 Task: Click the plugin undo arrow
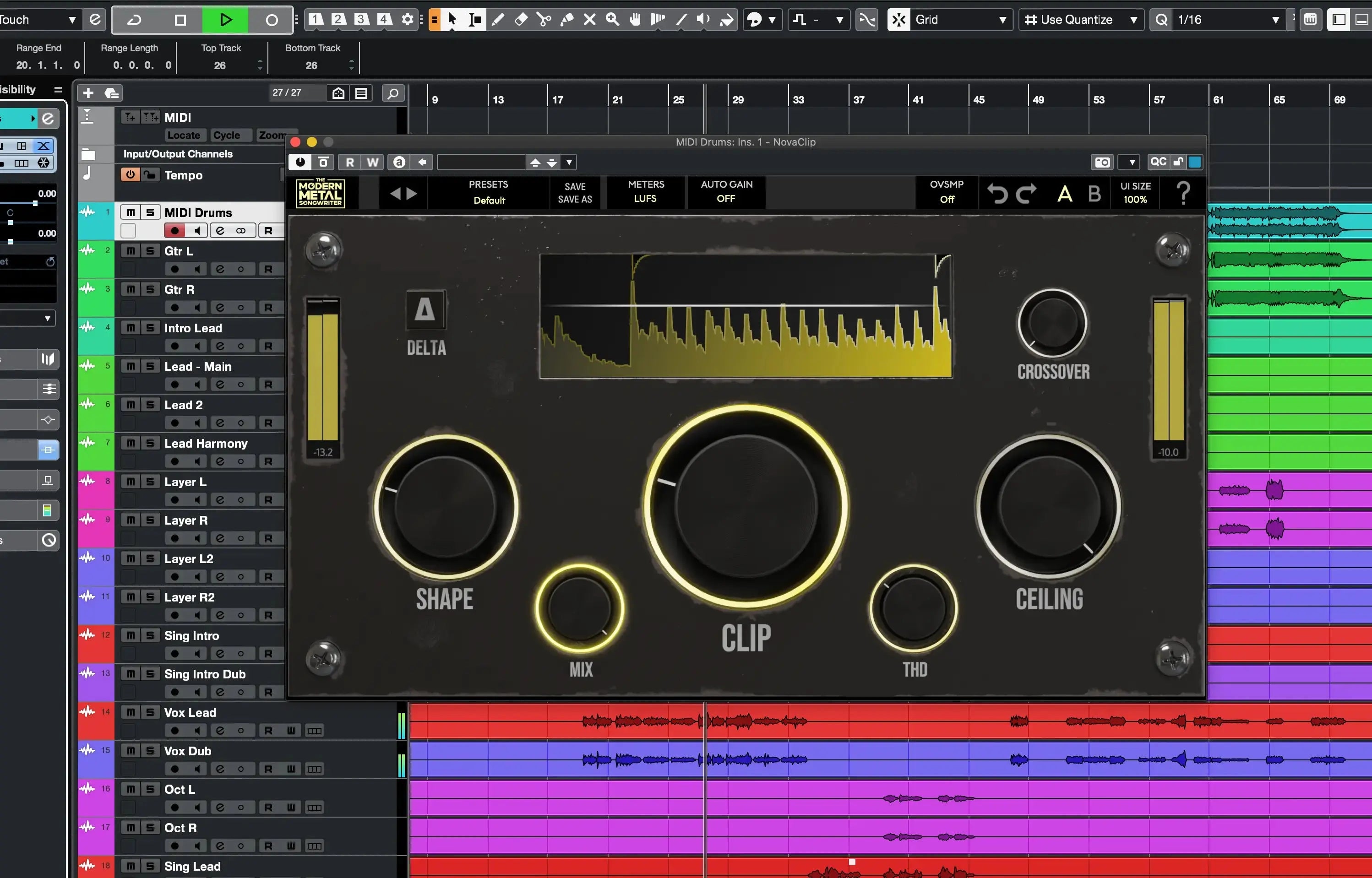click(997, 194)
